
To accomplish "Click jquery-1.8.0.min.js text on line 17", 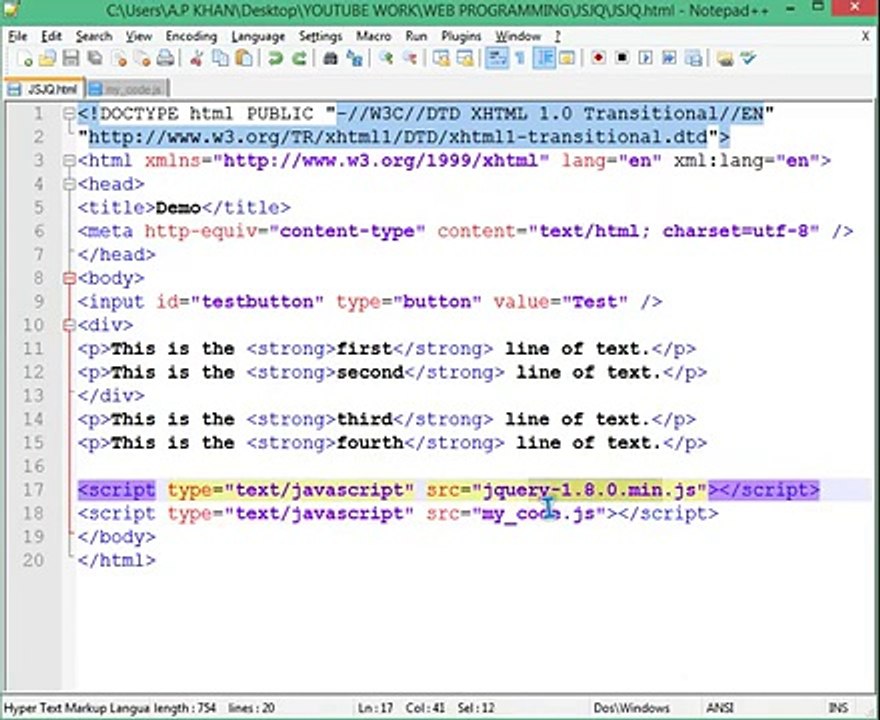I will (x=589, y=490).
